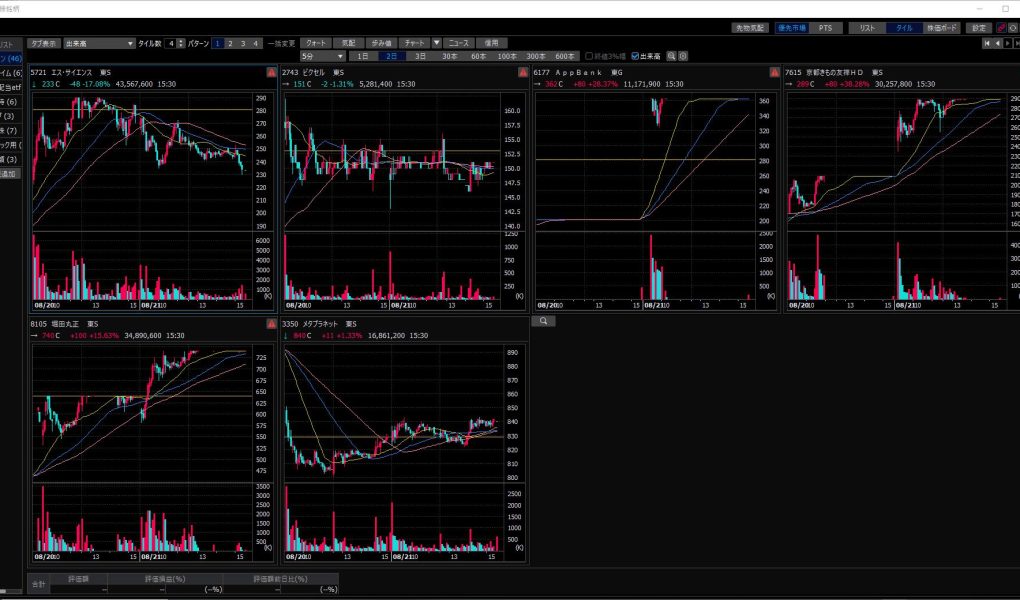Screen dimensions: 1020x600
Task: Increase tile count with タイル数 stepper
Action: 181,41
